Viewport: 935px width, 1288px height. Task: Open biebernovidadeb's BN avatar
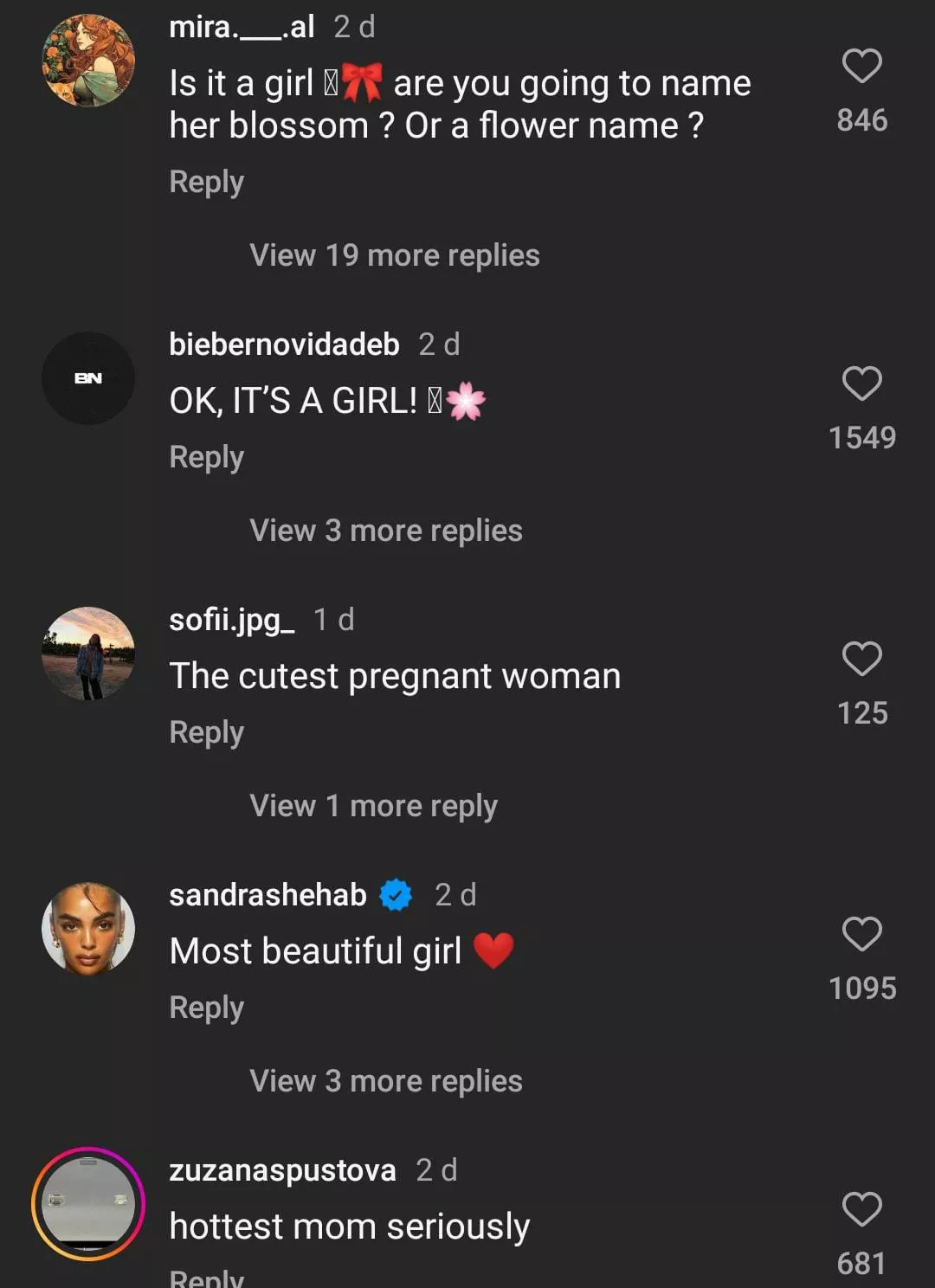point(88,378)
